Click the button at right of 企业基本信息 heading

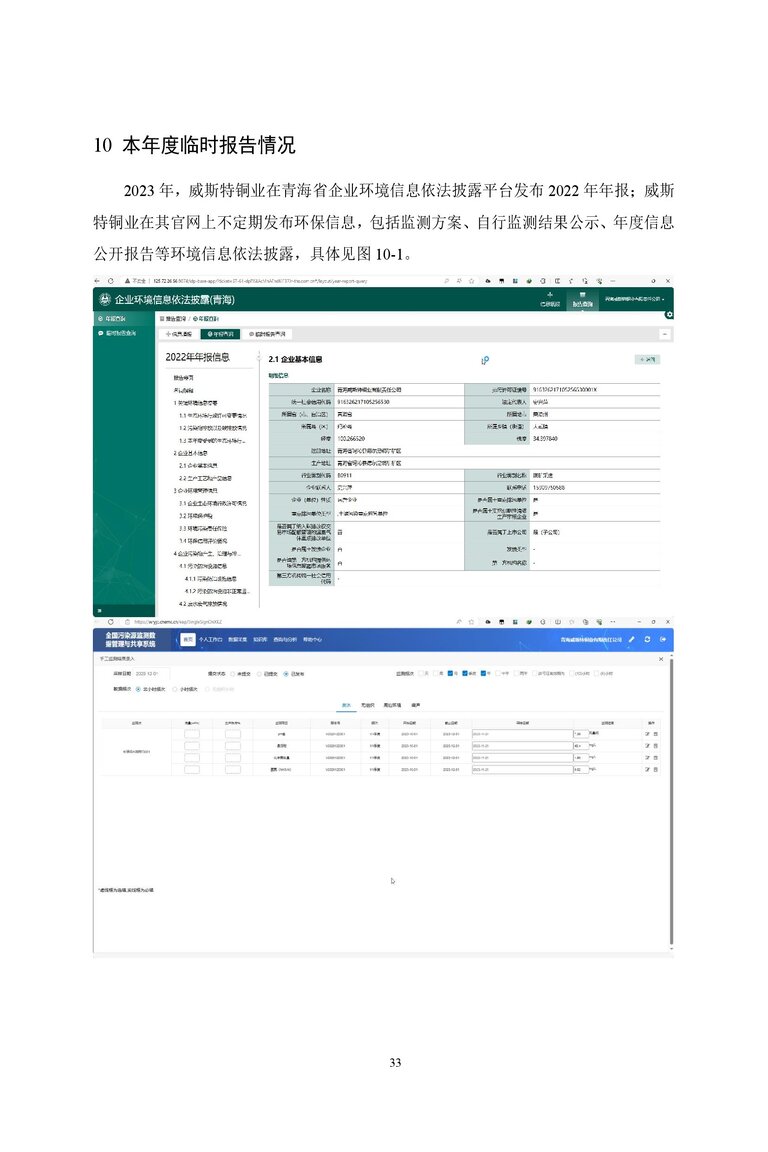click(647, 359)
